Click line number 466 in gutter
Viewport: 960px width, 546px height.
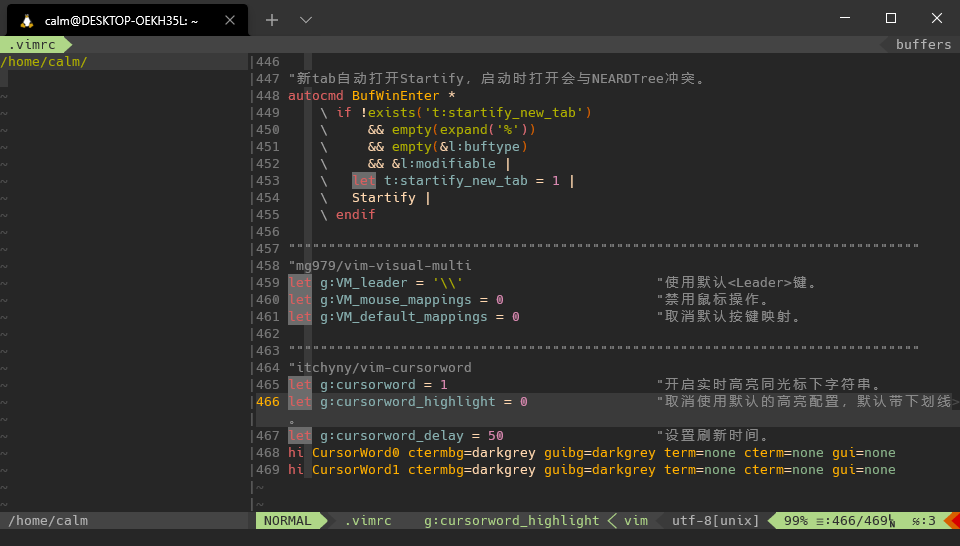pos(268,402)
